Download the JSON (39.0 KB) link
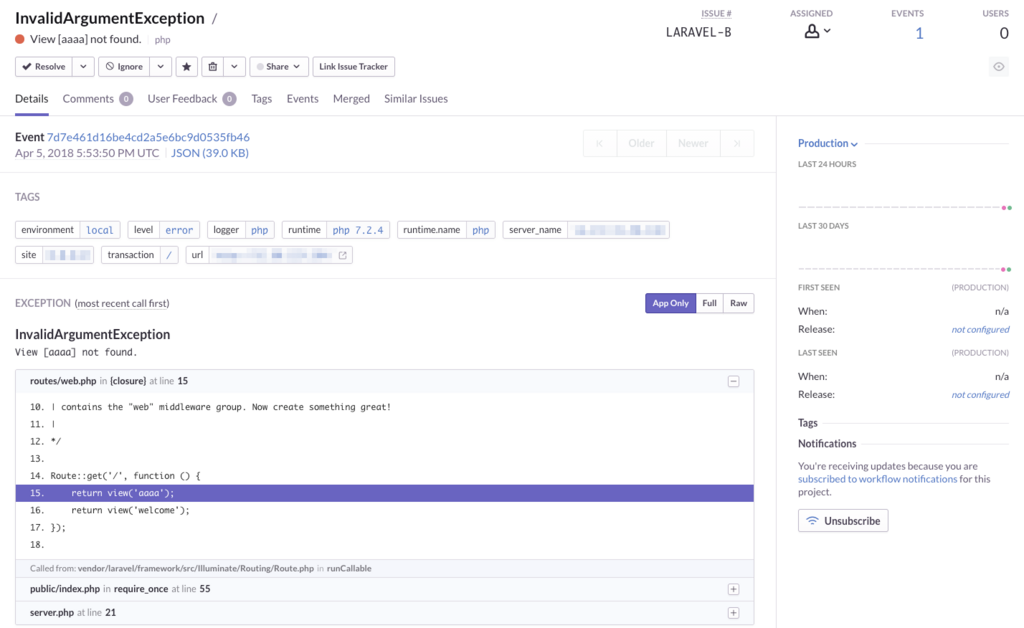 pyautogui.click(x=210, y=153)
